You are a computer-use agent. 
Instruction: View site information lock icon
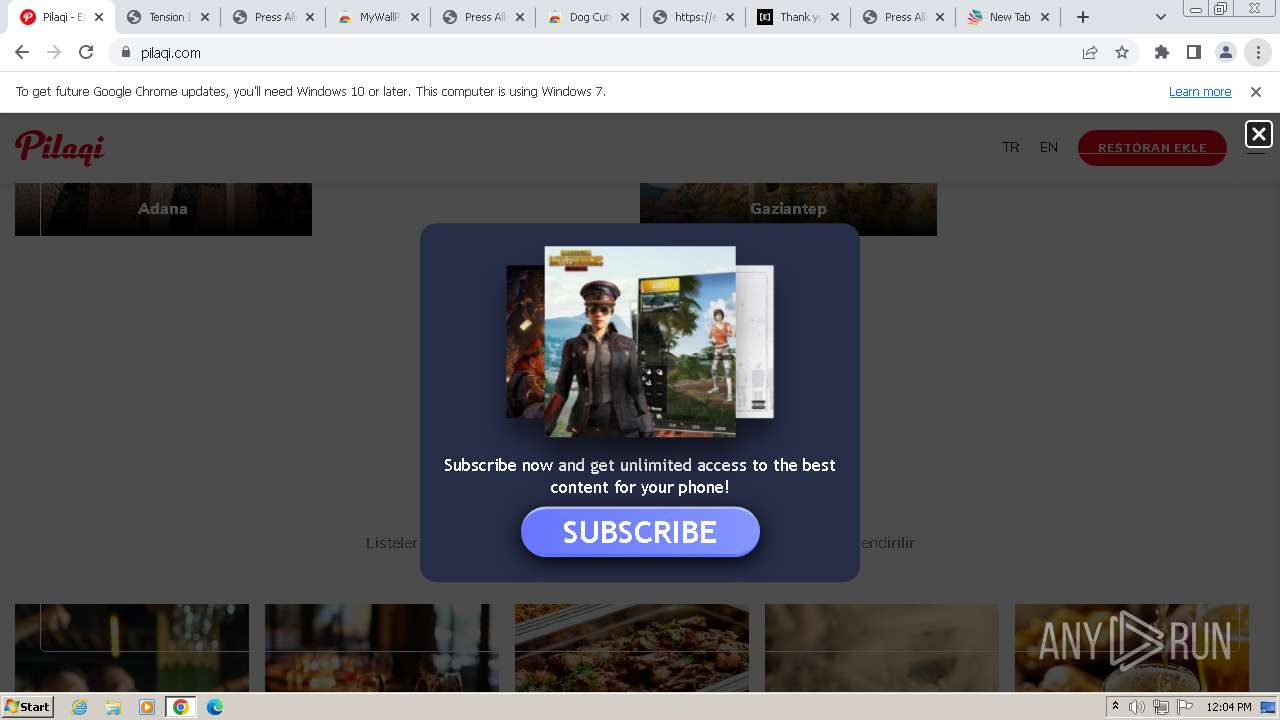[126, 53]
